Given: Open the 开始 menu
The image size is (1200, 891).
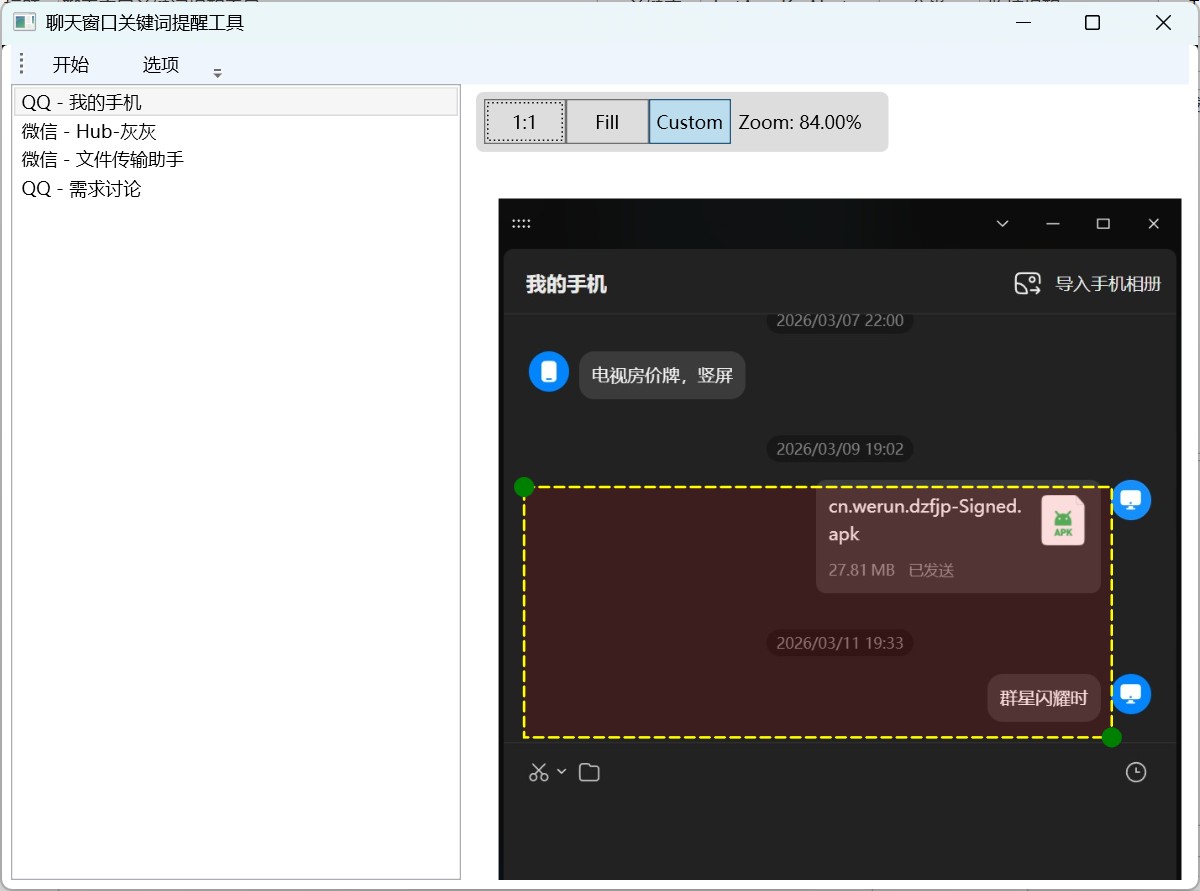Looking at the screenshot, I should point(71,65).
